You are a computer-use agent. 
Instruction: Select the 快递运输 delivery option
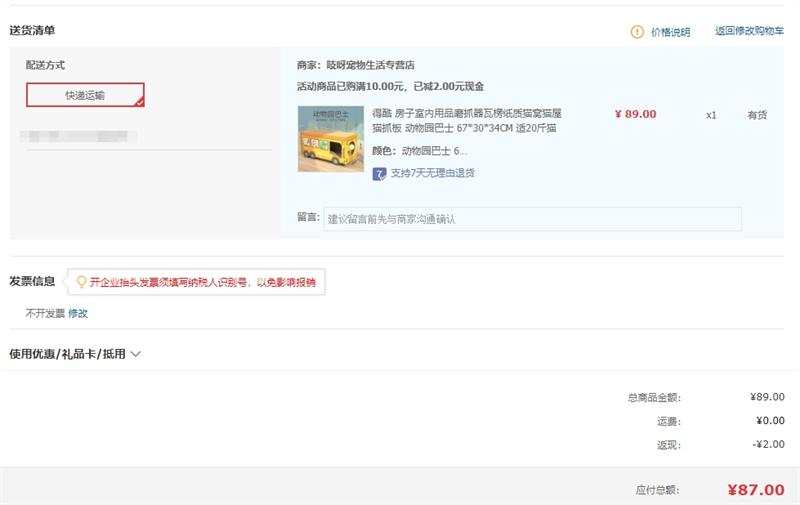[85, 95]
